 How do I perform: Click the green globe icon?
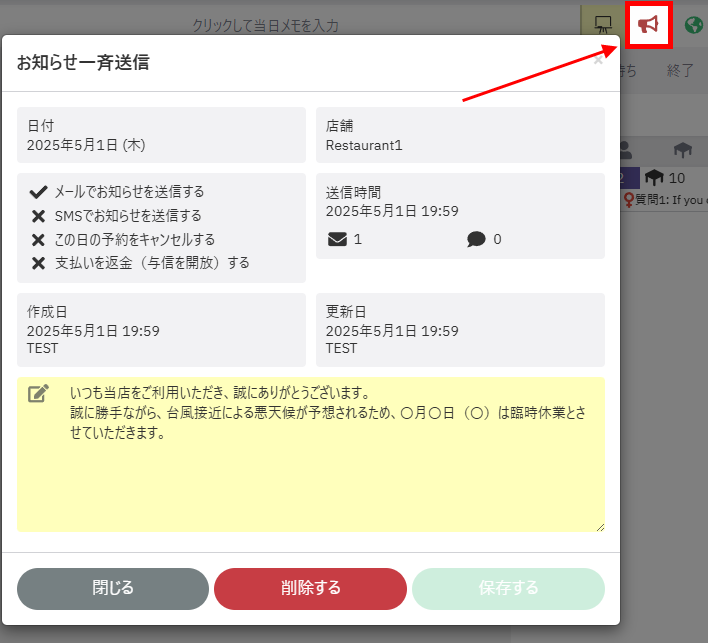[694, 25]
